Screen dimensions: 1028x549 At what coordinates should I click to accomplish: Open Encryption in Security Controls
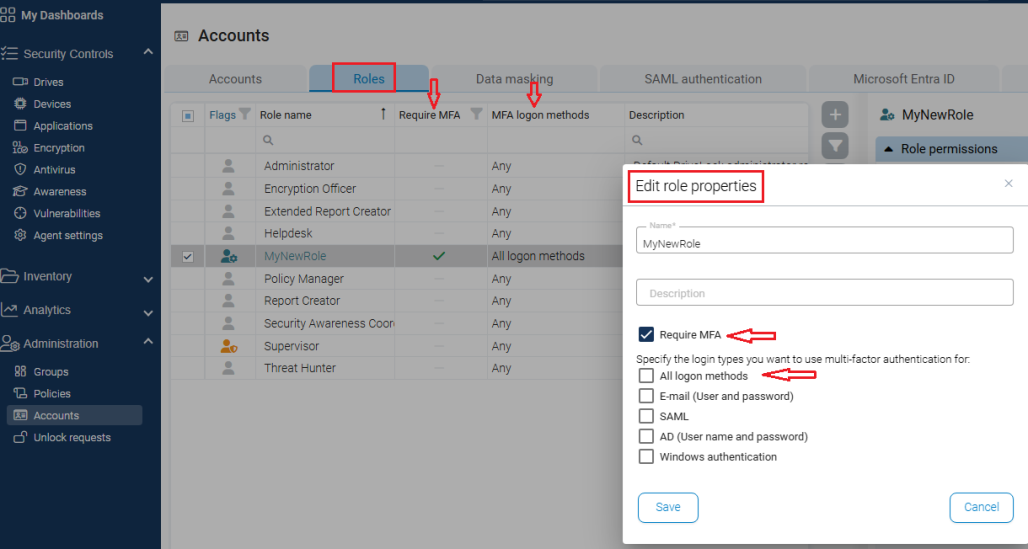(x=59, y=148)
